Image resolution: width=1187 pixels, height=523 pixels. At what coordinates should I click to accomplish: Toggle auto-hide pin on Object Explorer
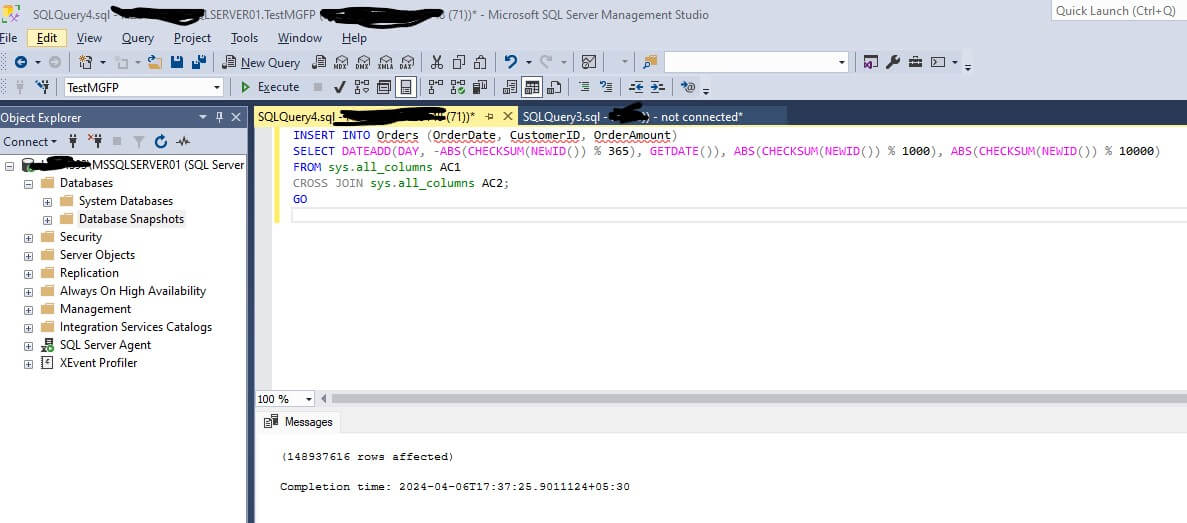(220, 117)
